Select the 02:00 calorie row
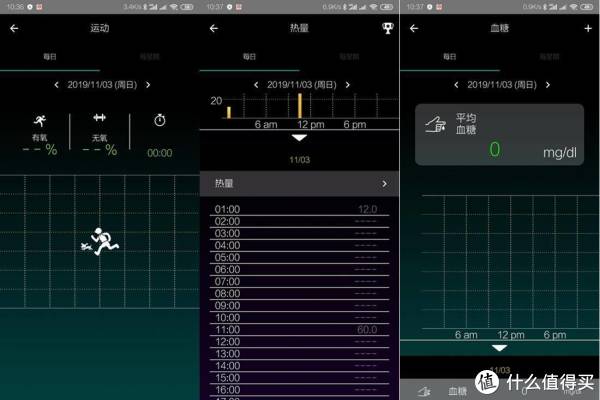 (x=299, y=221)
